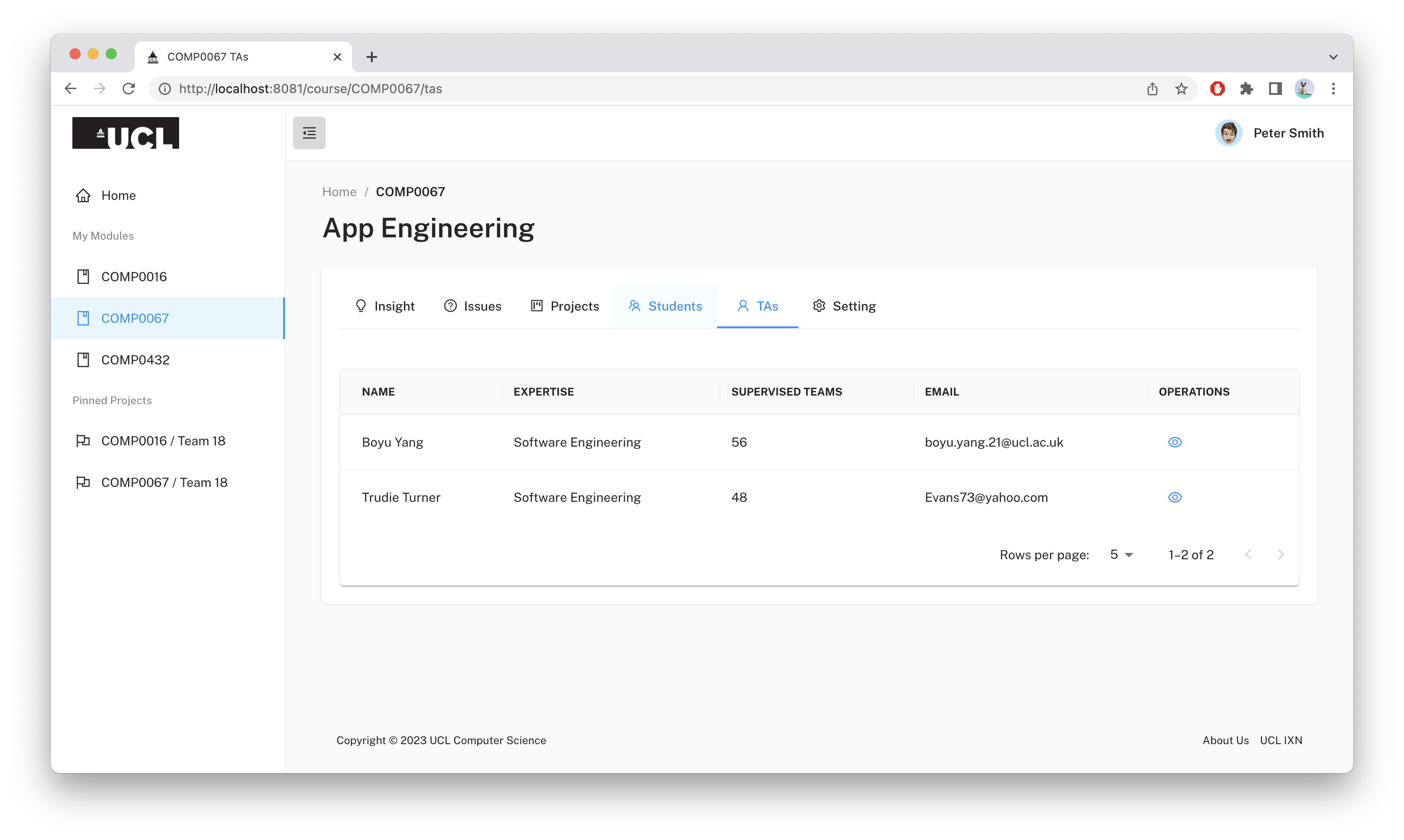Reload the page
The width and height of the screenshot is (1404, 840).
[129, 89]
